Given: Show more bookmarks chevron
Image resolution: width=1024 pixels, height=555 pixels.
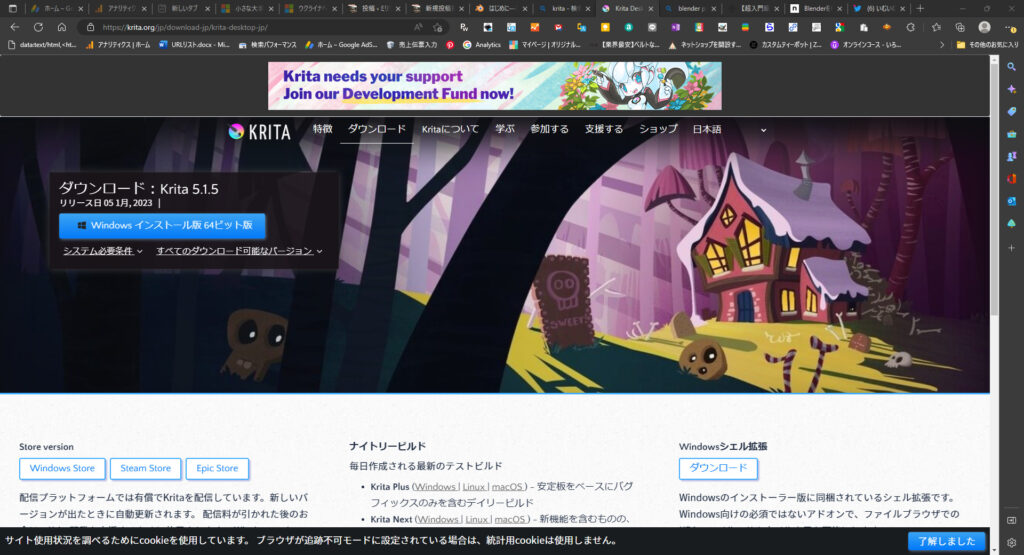Looking at the screenshot, I should point(941,45).
